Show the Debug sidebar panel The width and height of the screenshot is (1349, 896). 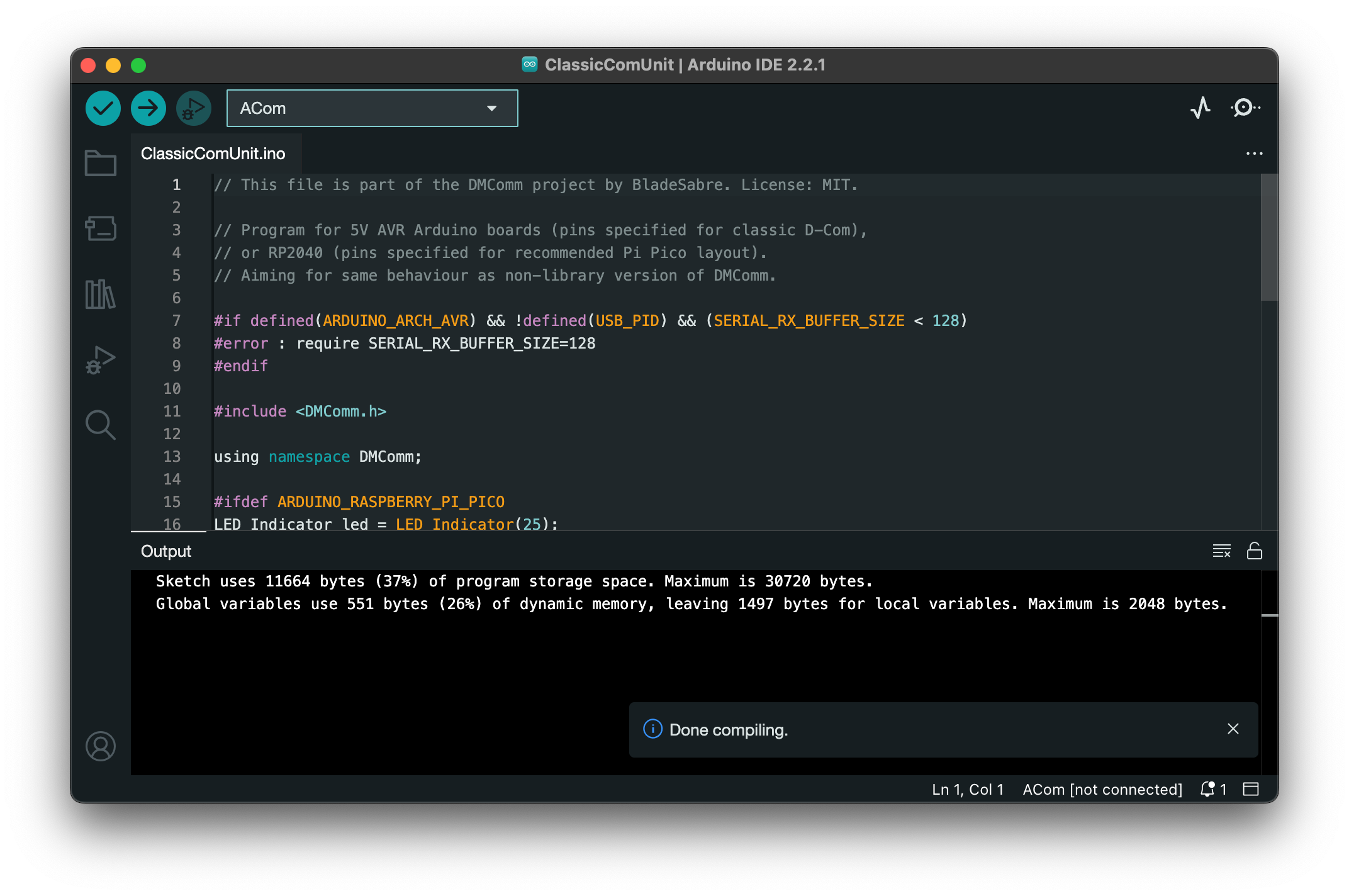[101, 360]
